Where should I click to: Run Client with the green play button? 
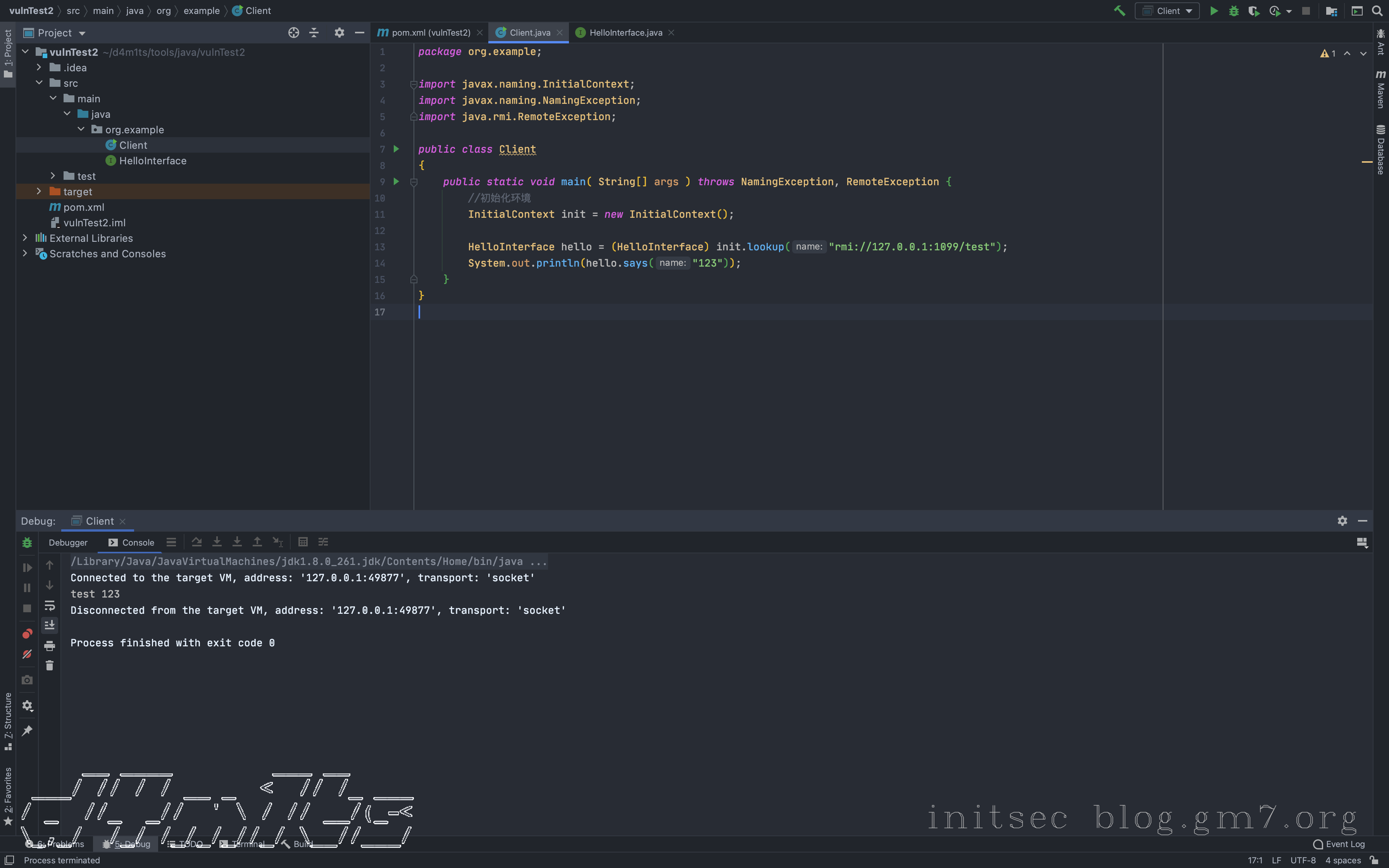click(1214, 11)
